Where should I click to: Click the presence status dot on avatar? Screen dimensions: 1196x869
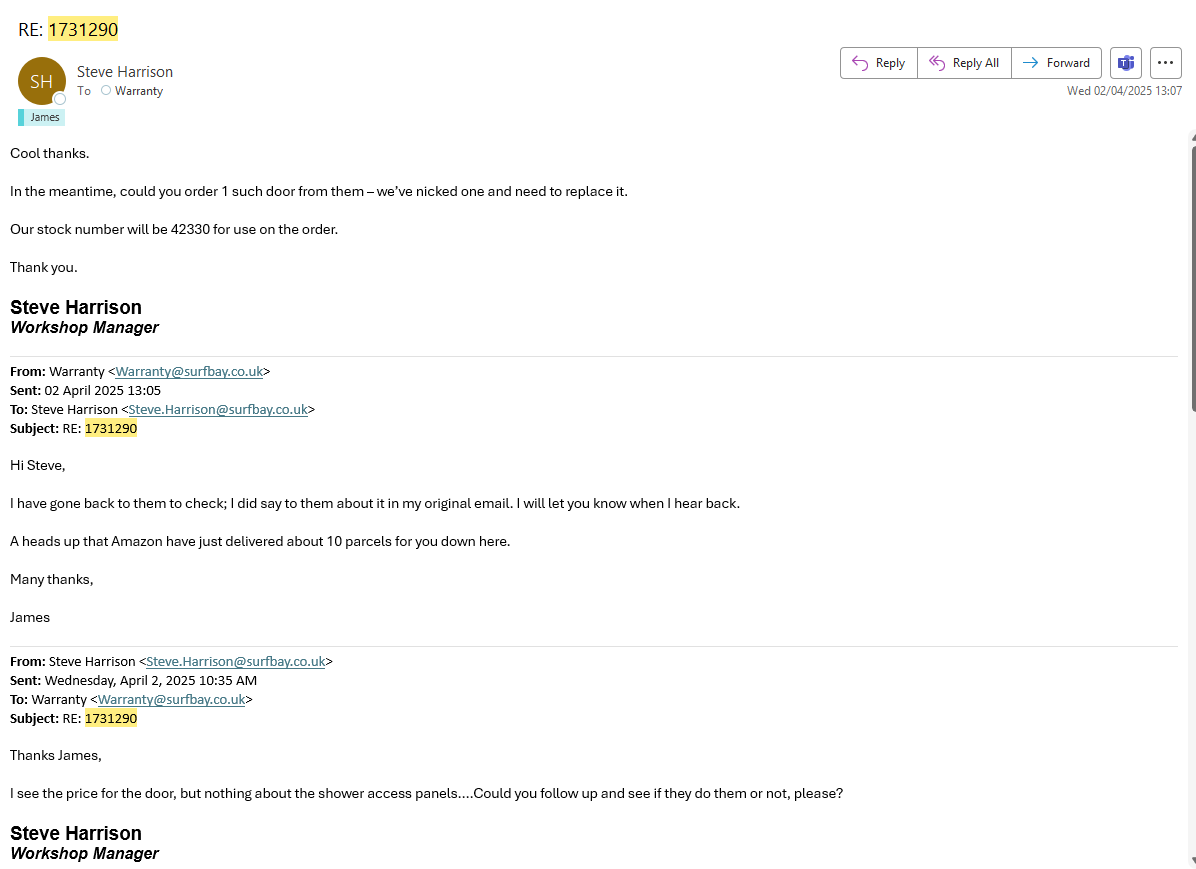pyautogui.click(x=60, y=99)
